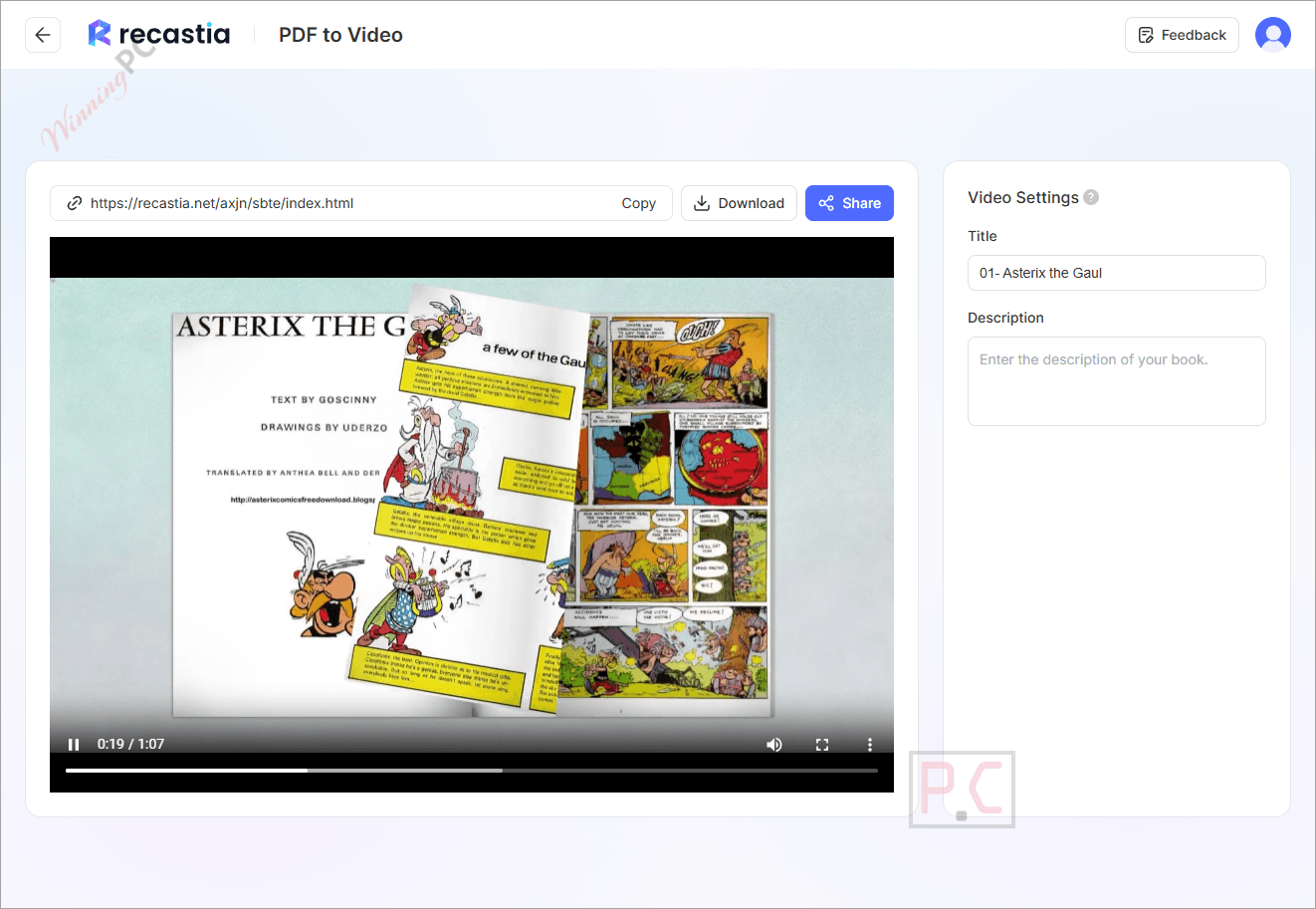Mute the video volume

pos(774,745)
